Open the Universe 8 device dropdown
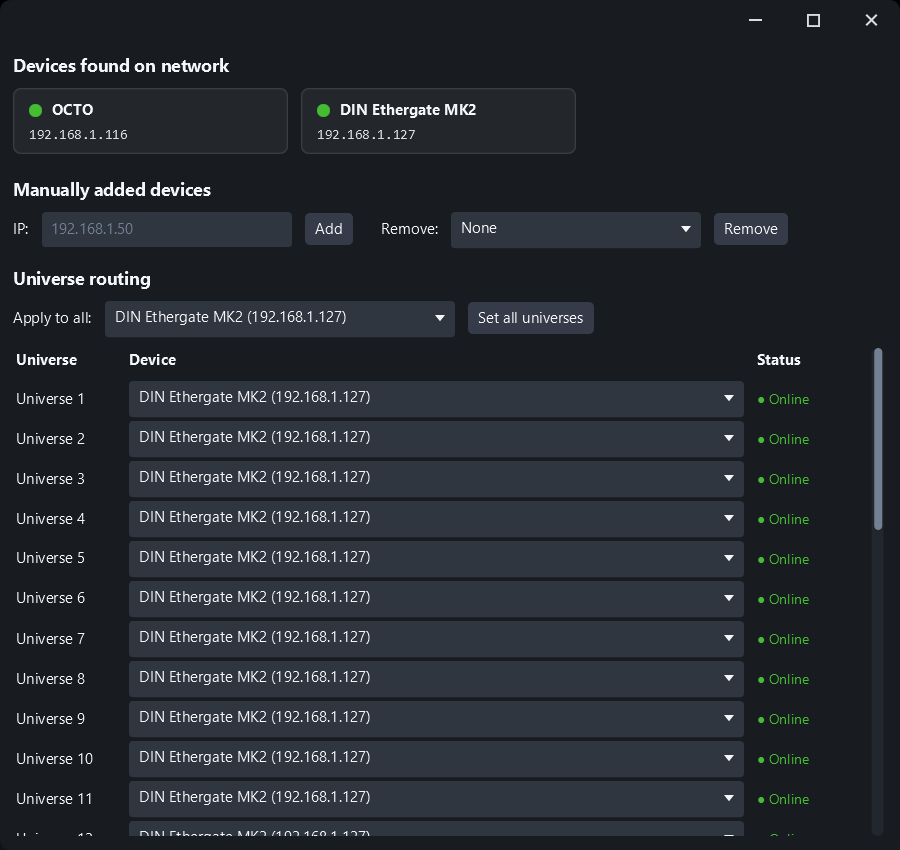 click(436, 679)
